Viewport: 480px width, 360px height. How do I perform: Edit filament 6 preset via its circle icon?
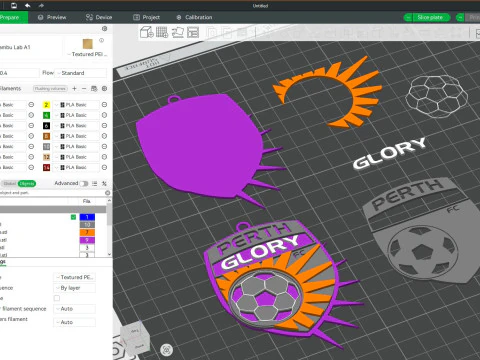104,126
